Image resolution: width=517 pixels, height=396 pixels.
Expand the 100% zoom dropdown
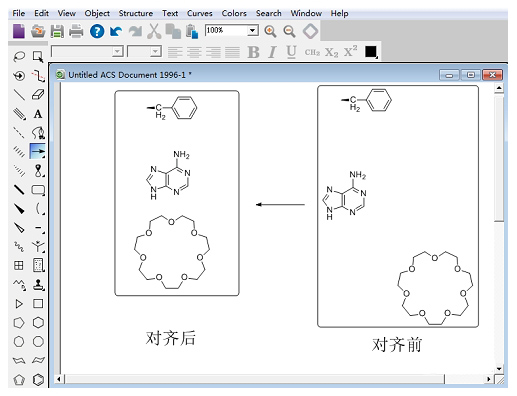(253, 31)
